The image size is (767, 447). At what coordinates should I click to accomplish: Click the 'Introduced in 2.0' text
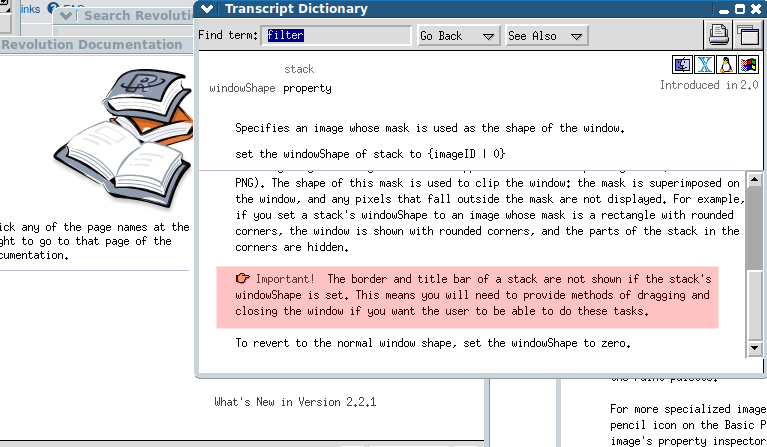click(x=709, y=85)
